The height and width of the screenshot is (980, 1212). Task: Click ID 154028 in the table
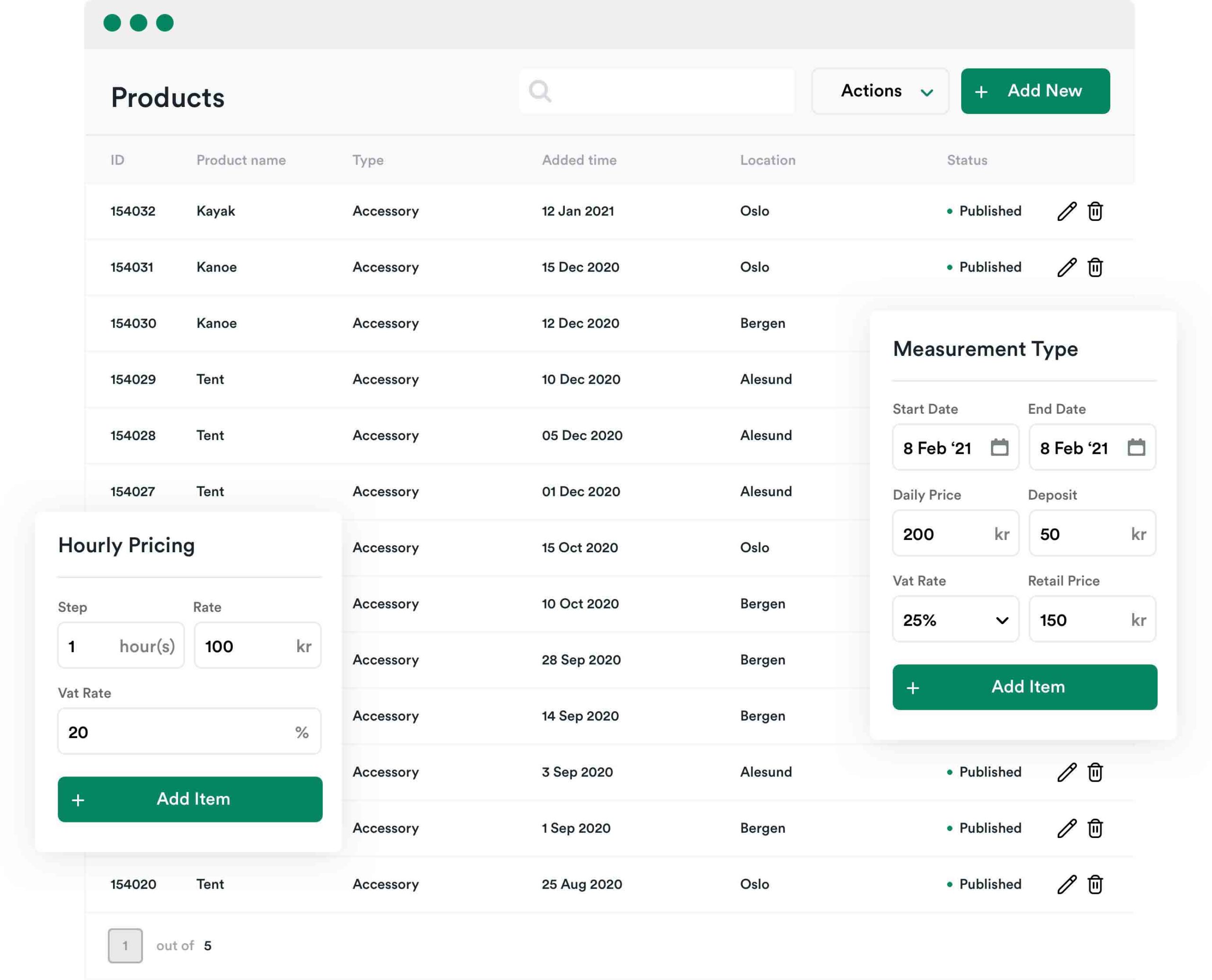click(133, 435)
